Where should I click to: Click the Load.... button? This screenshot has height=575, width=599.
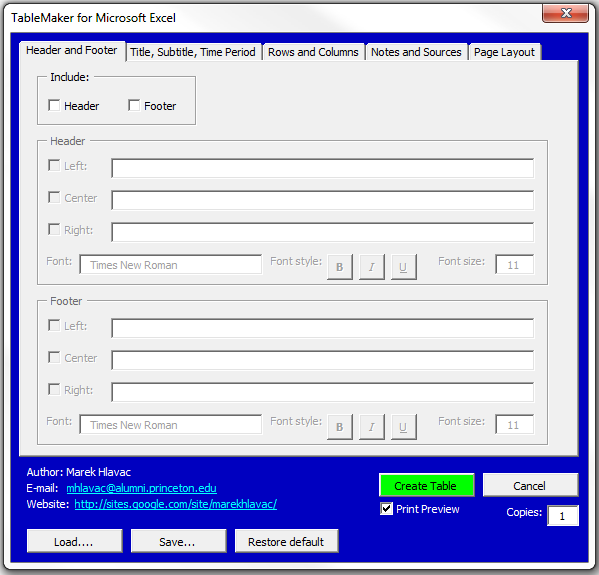pyautogui.click(x=74, y=541)
